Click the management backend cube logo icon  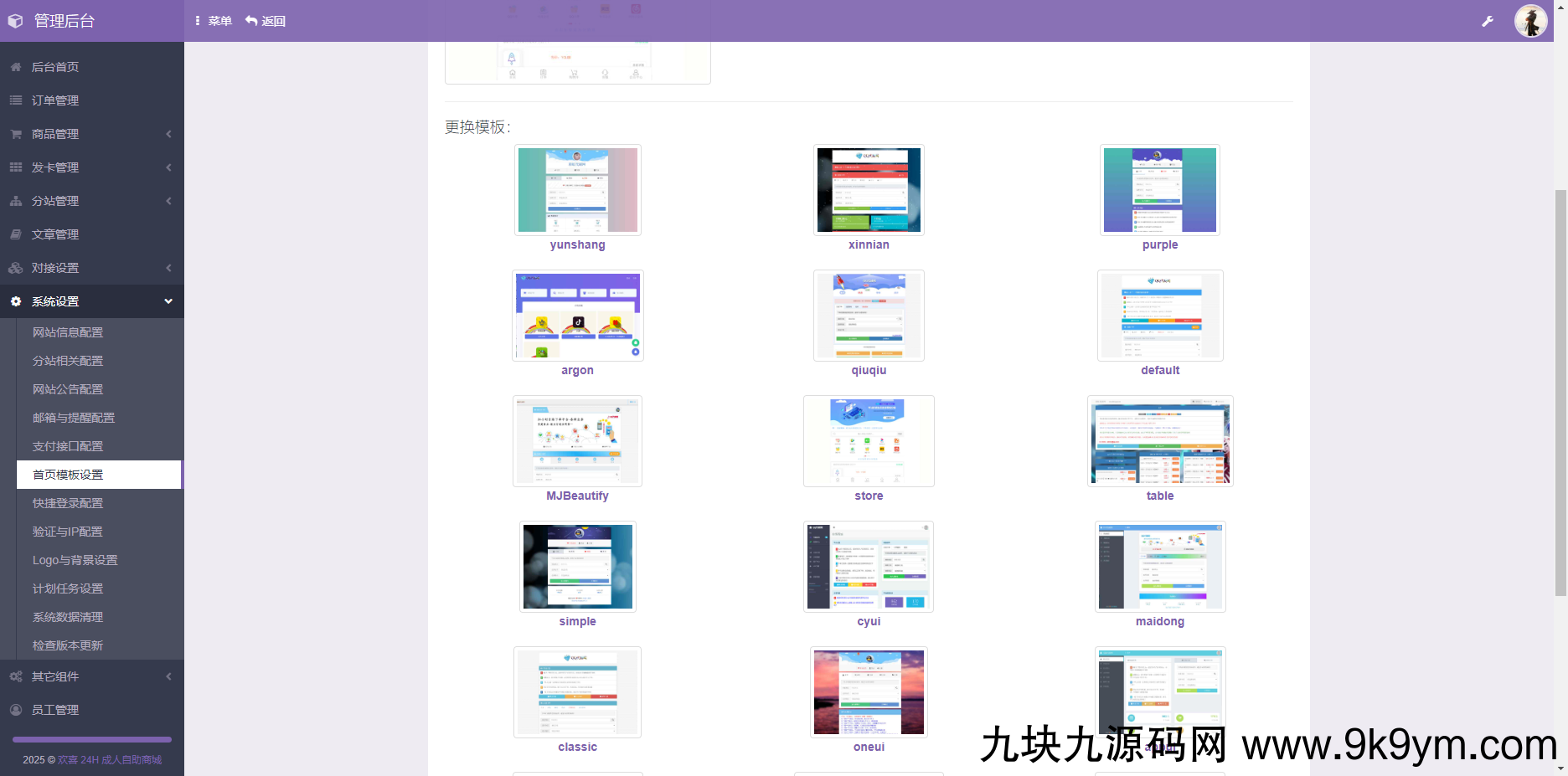point(15,20)
